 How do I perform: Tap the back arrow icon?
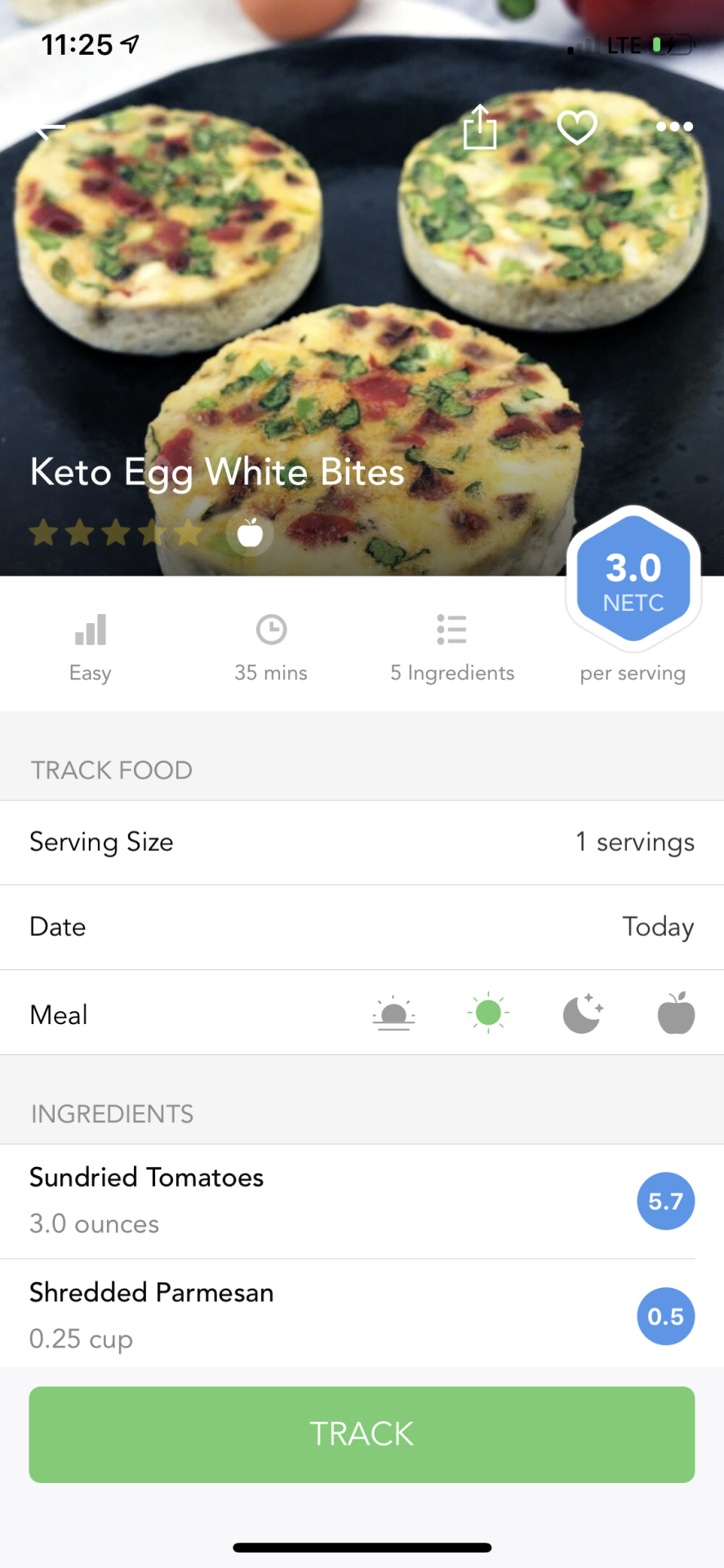[51, 129]
